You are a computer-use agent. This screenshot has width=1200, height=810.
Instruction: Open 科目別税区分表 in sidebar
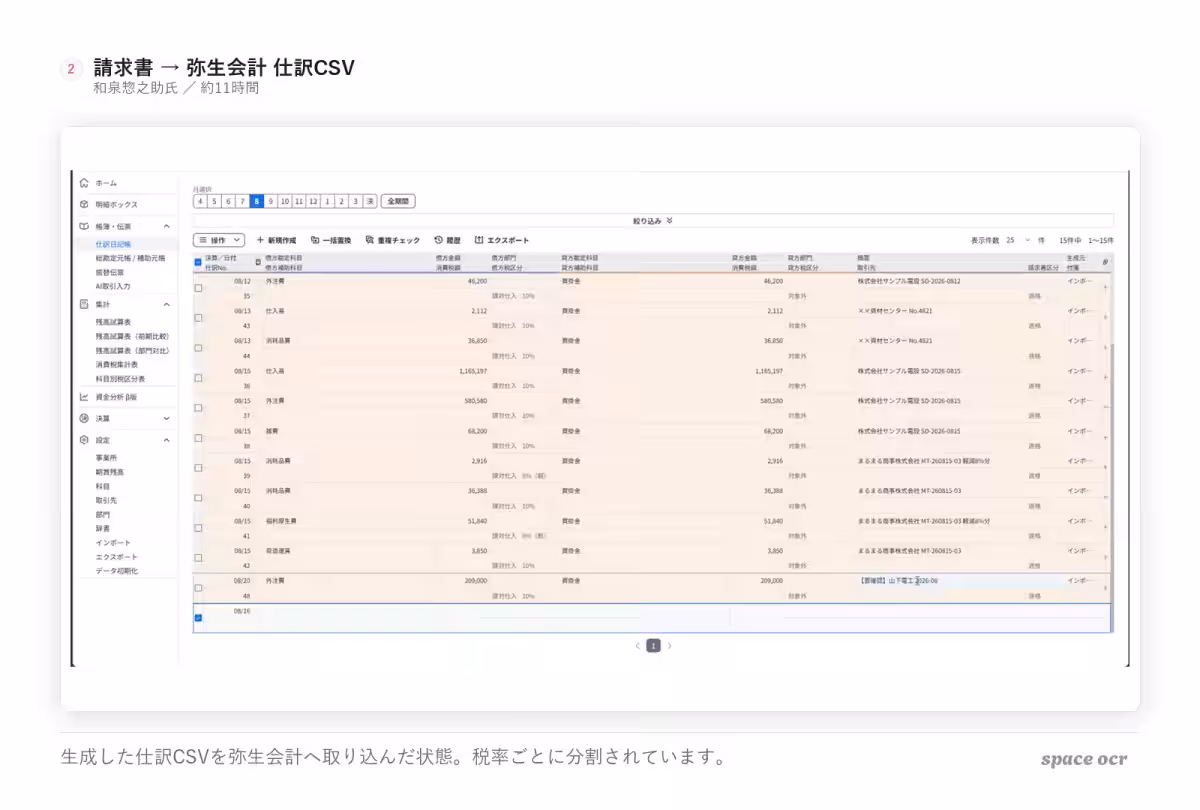point(120,379)
